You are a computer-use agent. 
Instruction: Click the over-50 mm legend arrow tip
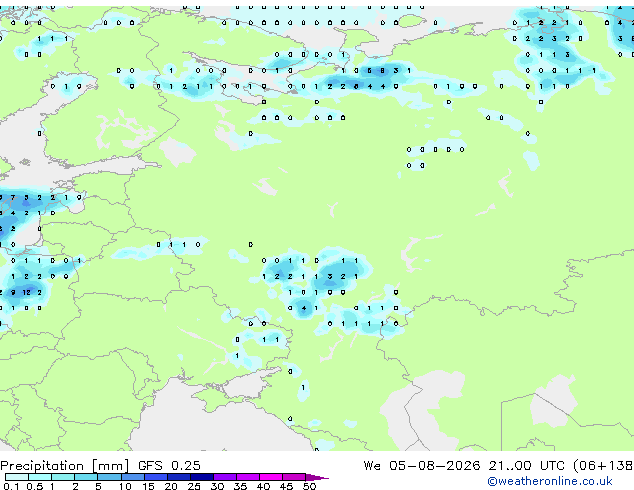[317, 477]
